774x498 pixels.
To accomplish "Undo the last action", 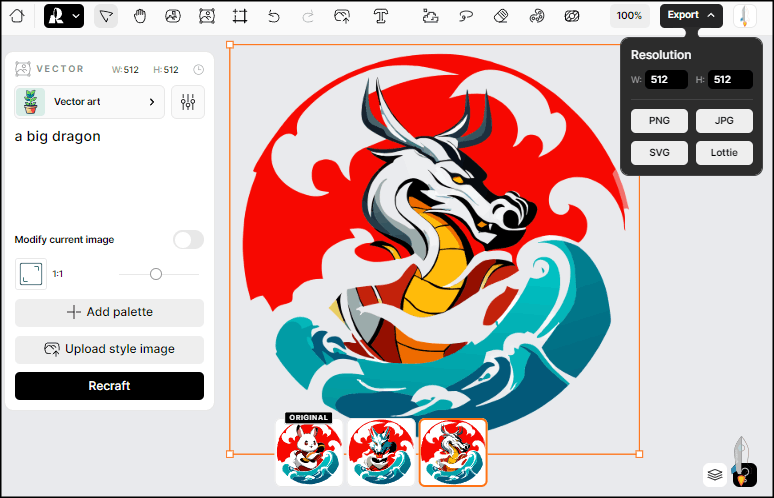I will coord(274,16).
